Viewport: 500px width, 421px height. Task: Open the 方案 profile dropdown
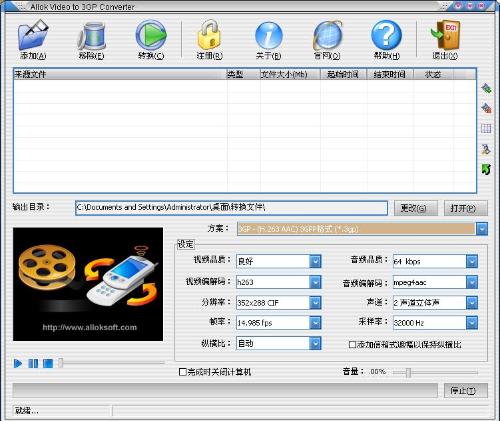tap(482, 229)
